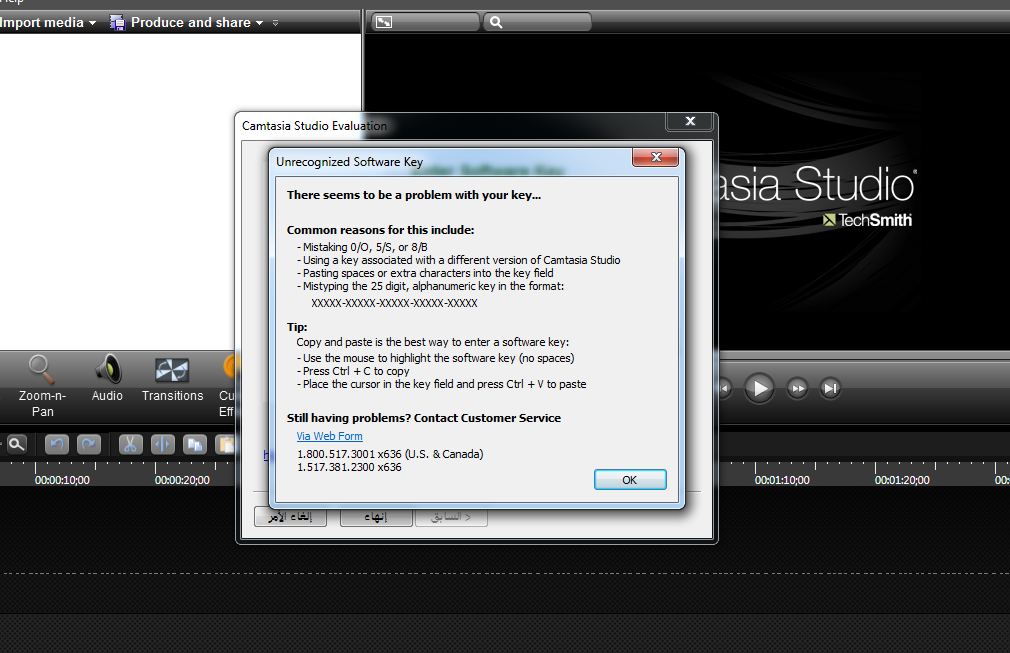Click OK in the Unrecognized Software Key dialog

630,480
